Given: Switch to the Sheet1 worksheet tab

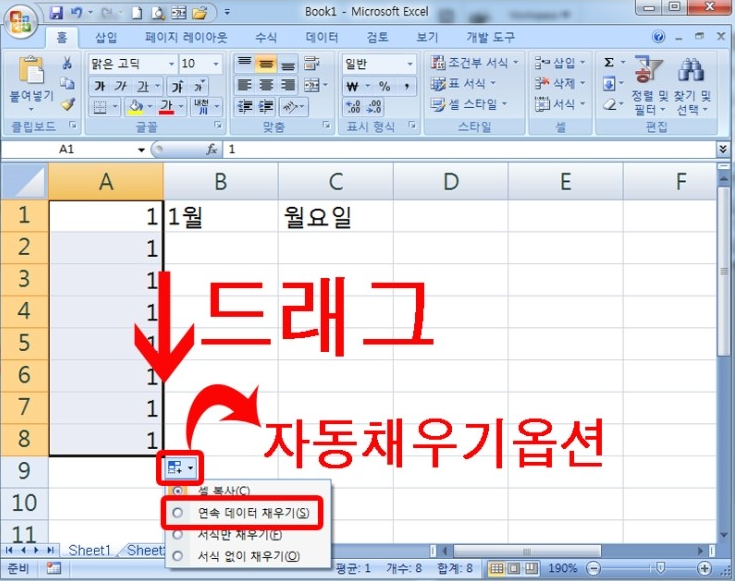Looking at the screenshot, I should pos(90,551).
